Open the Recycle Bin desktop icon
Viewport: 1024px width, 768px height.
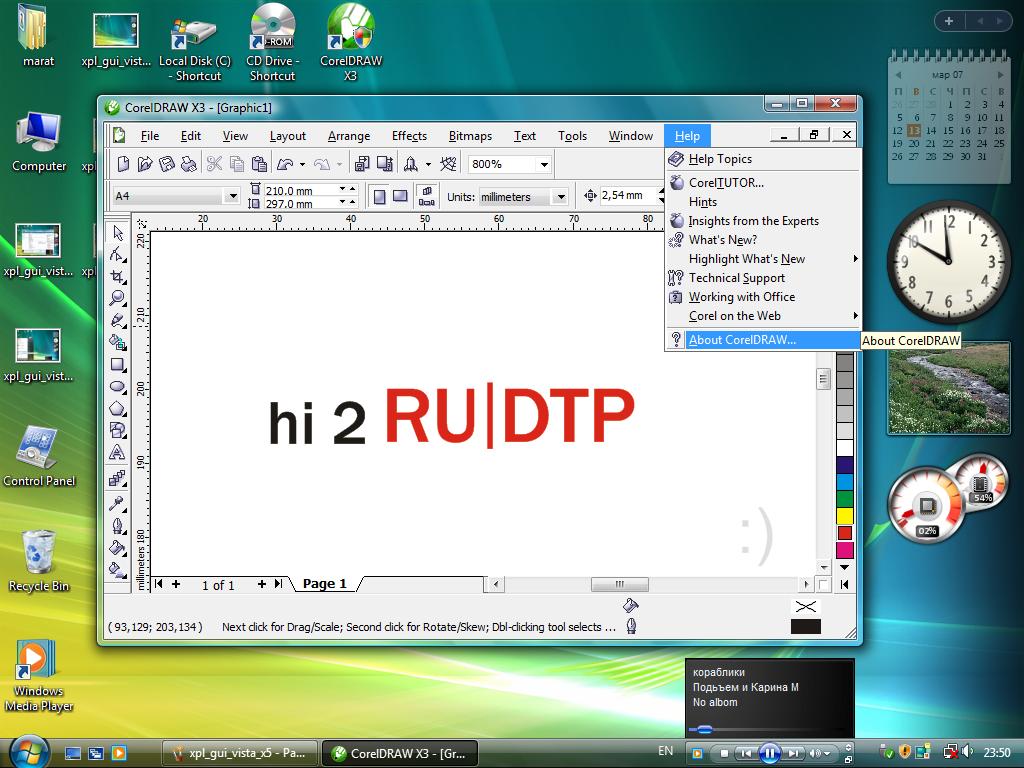point(39,561)
